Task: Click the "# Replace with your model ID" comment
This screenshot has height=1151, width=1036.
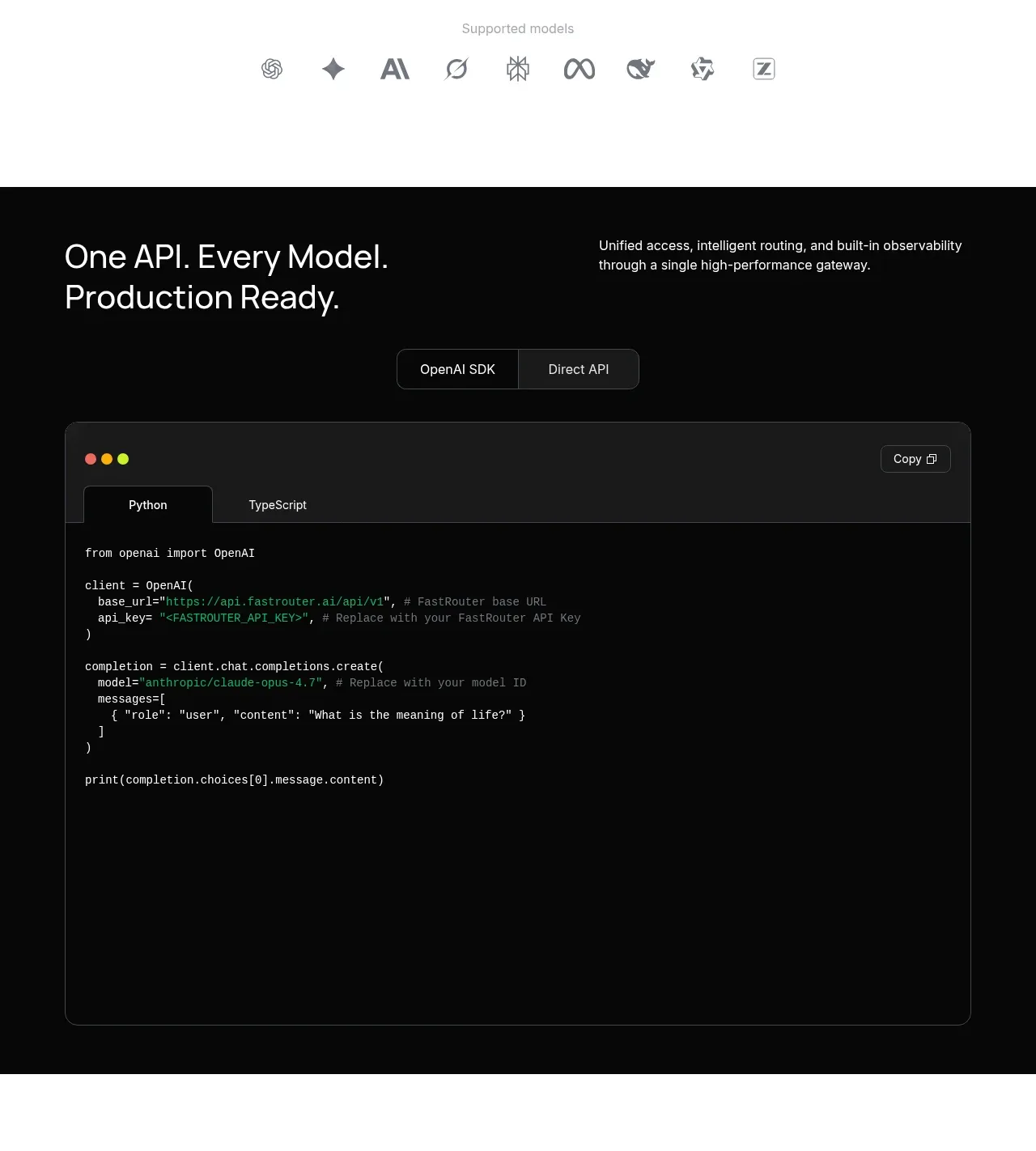Action: click(x=431, y=682)
